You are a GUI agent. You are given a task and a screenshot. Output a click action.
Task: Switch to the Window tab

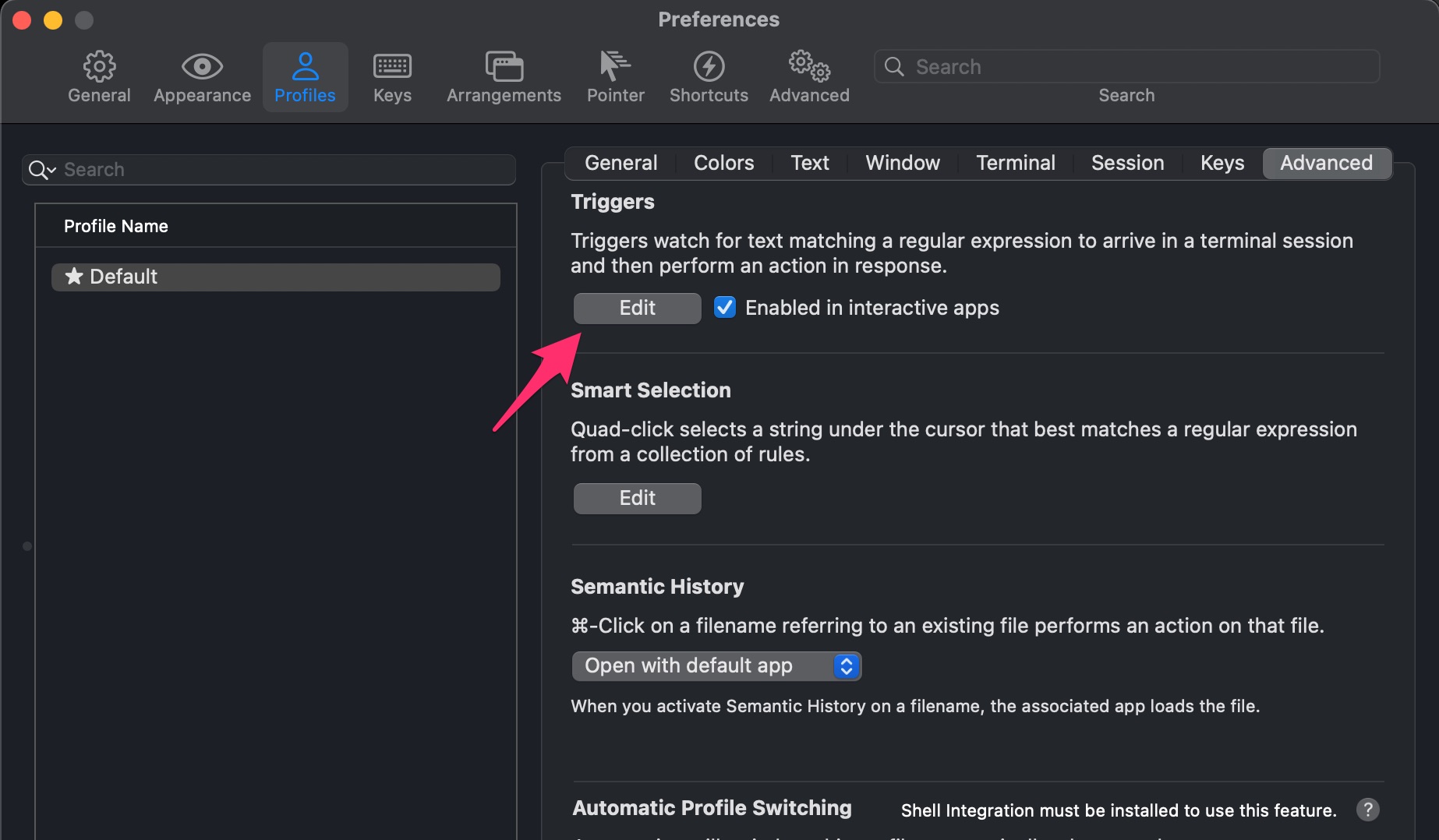pyautogui.click(x=903, y=163)
